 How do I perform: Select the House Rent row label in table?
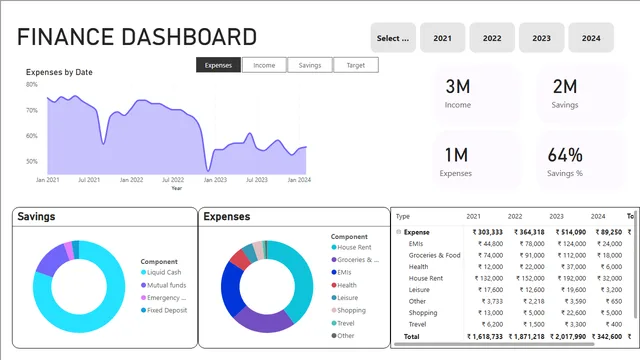click(426, 278)
